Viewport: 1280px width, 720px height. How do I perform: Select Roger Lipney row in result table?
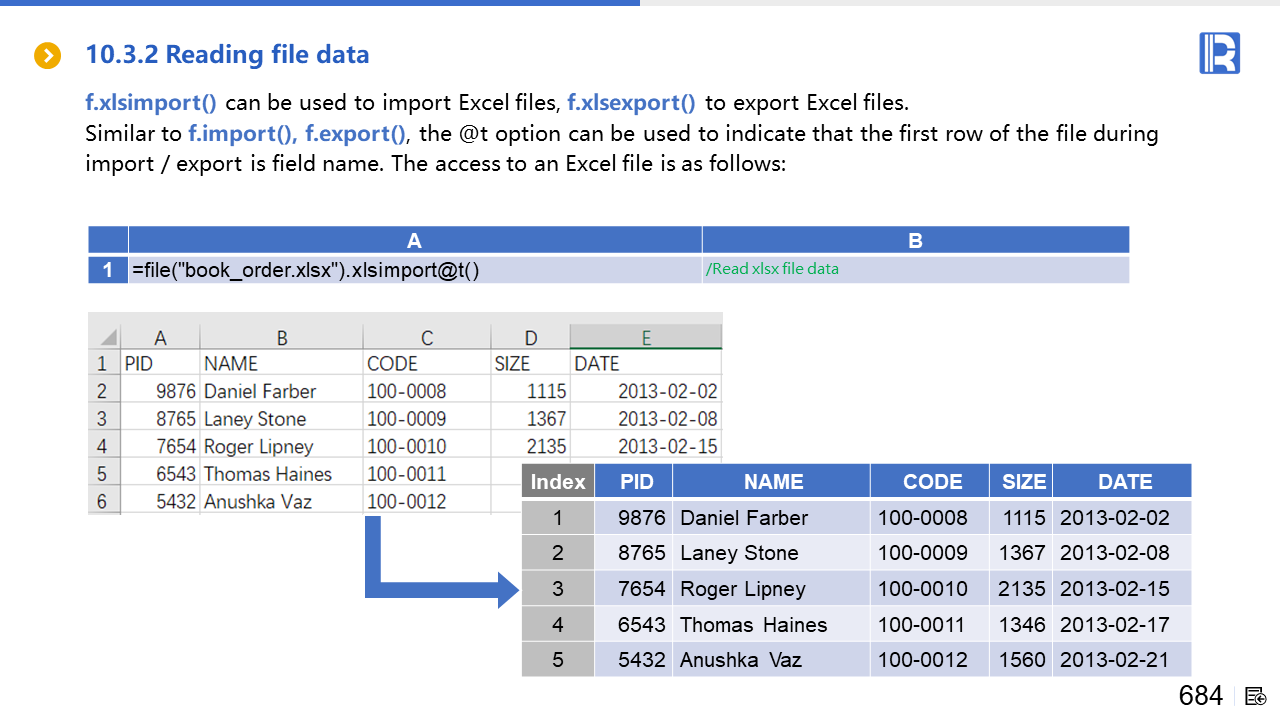(x=742, y=589)
